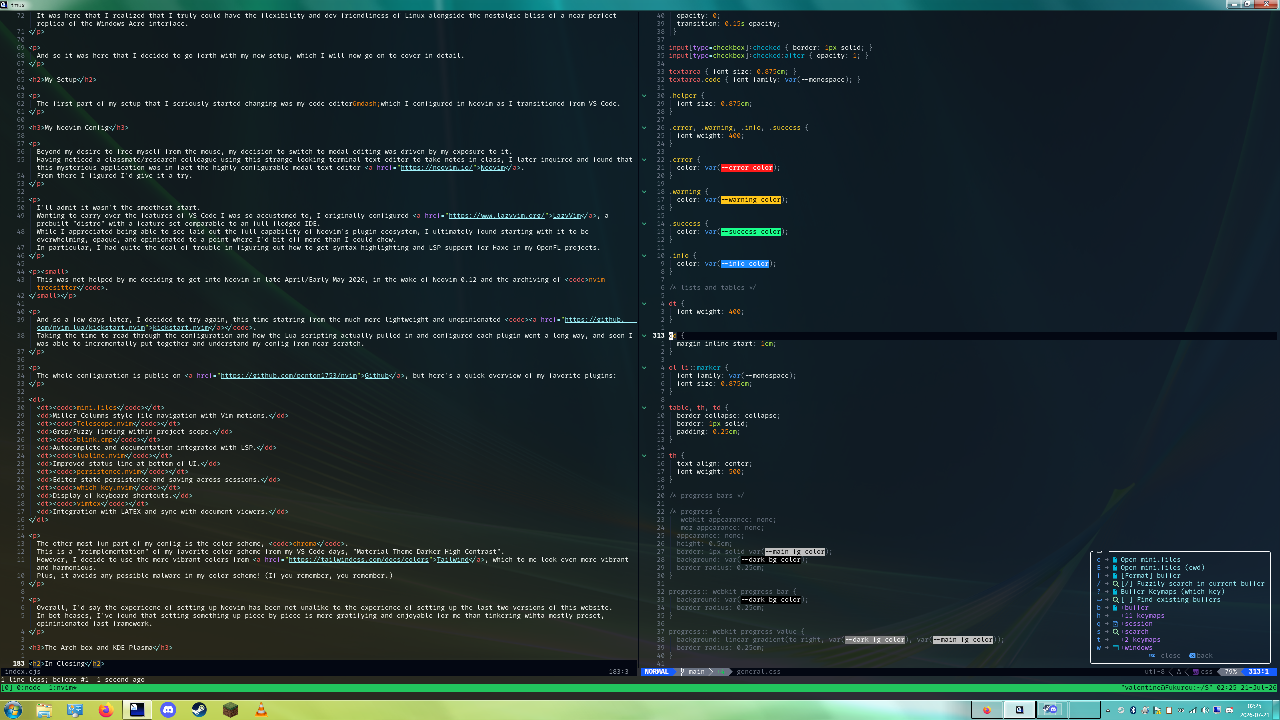Image resolution: width=1280 pixels, height=720 pixels.
Task: Click the file icon beside '+buffer' group
Action: tap(1115, 608)
